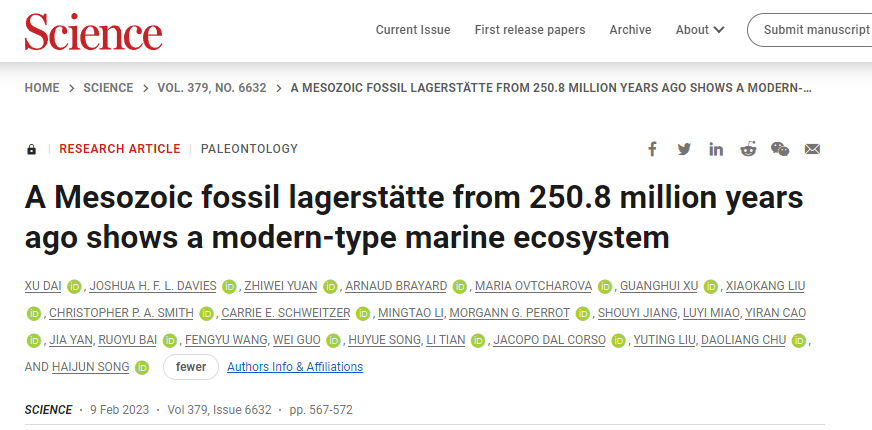Open ORCID icon beside Haijun Song
Image resolution: width=872 pixels, height=430 pixels.
pos(142,368)
